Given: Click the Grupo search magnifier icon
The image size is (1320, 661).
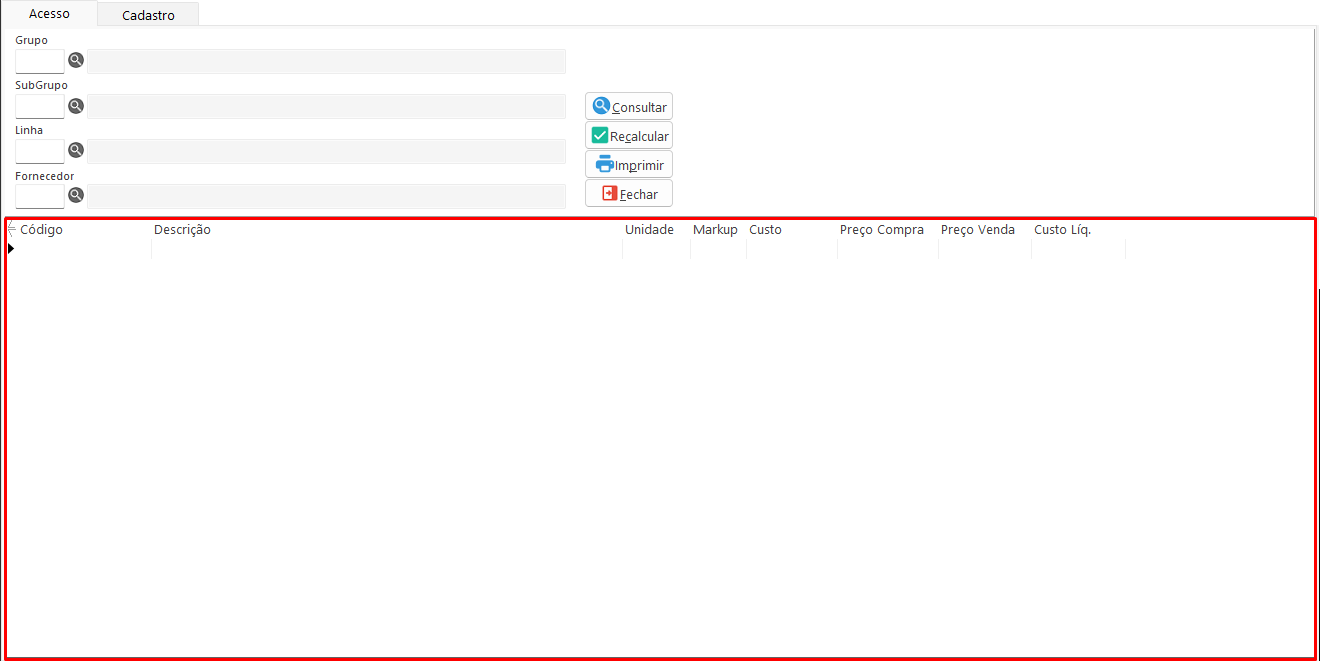Looking at the screenshot, I should click(x=76, y=61).
